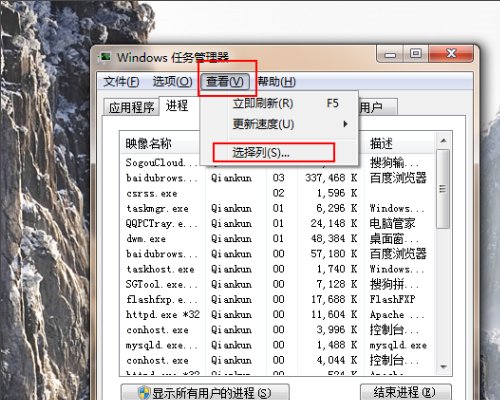
Task: Select the taskhost.exe process
Action: (x=277, y=269)
